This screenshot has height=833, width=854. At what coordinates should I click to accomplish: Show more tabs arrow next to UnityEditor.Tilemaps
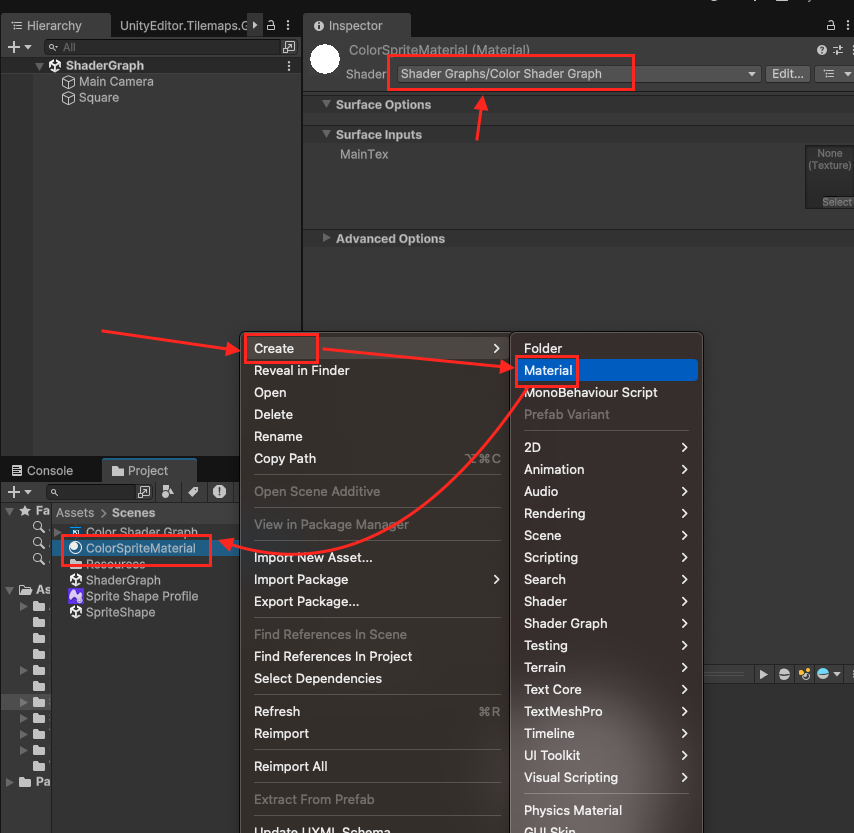[255, 25]
